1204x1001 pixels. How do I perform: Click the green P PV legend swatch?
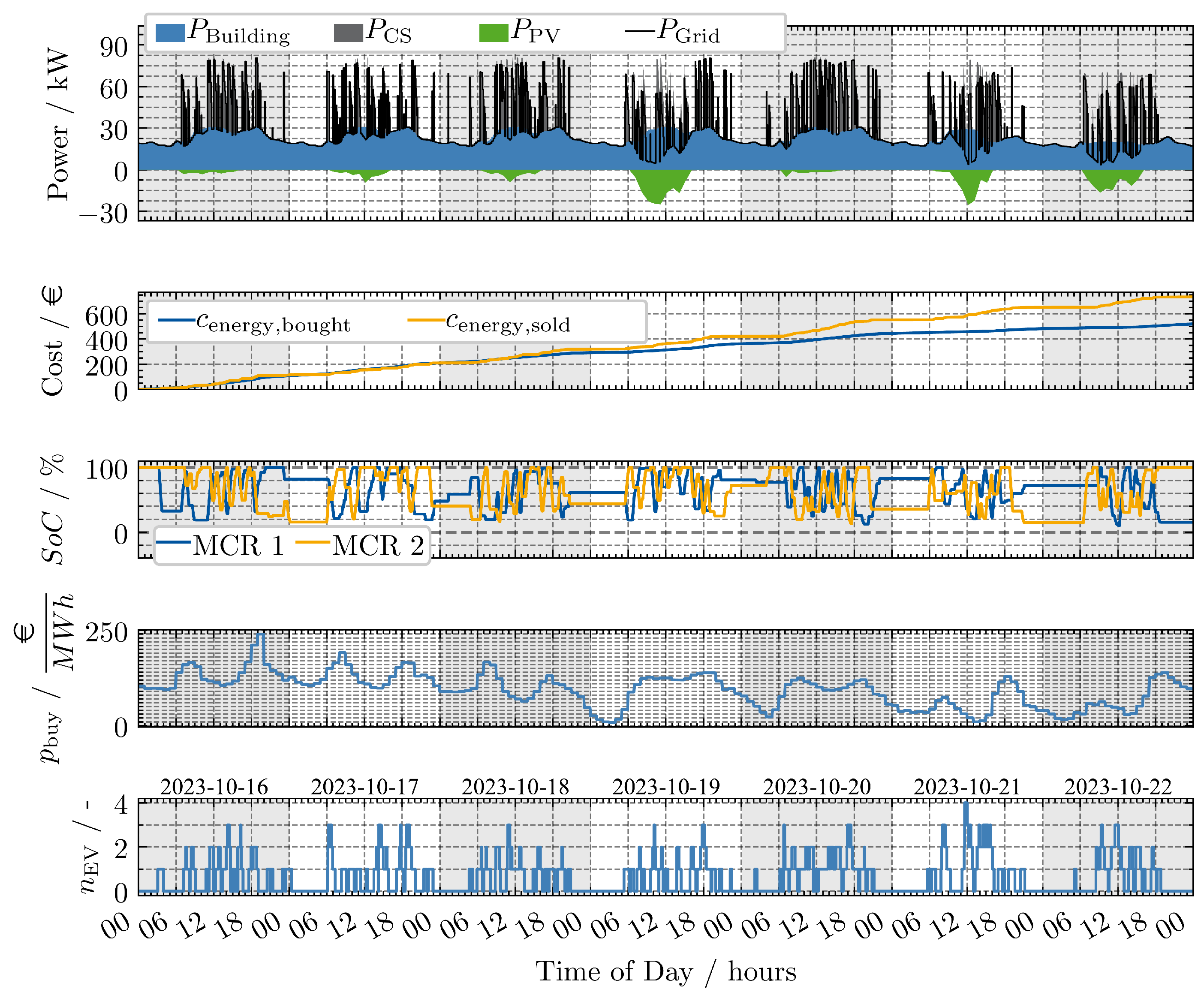click(494, 33)
